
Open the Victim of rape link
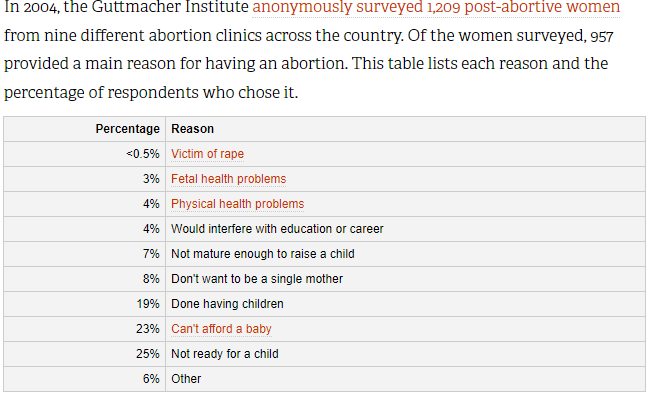(207, 154)
